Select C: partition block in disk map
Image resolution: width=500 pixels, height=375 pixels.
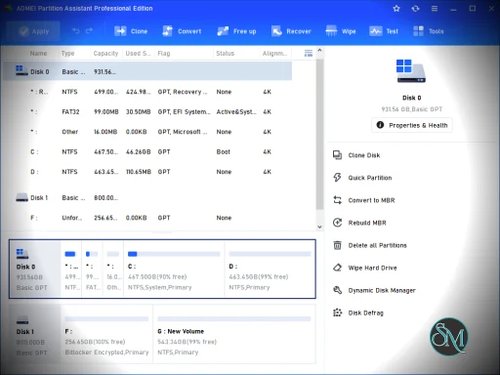point(174,269)
